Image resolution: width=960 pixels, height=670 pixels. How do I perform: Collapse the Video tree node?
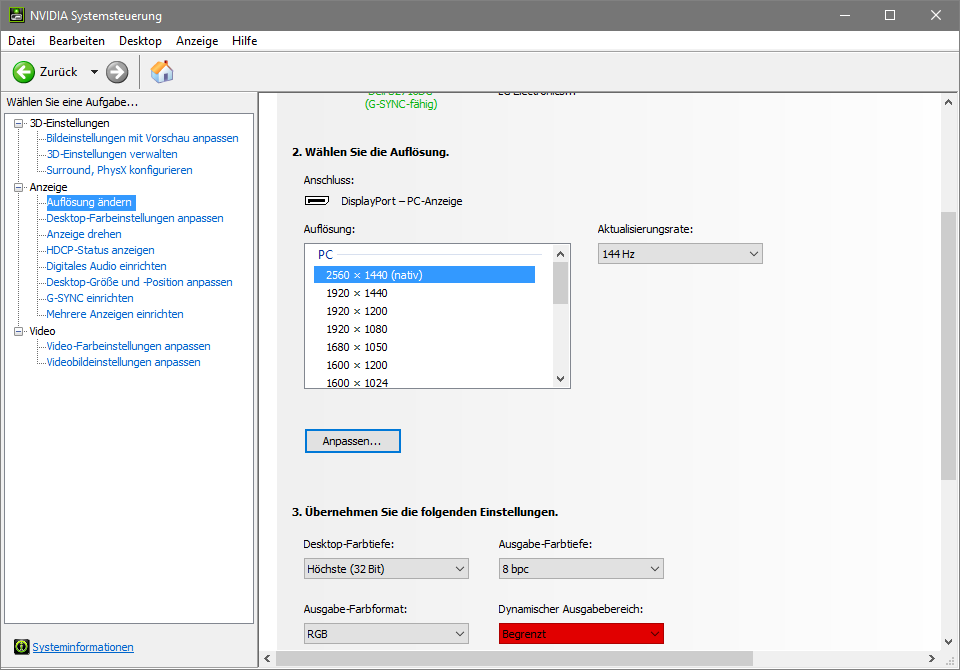click(x=19, y=331)
